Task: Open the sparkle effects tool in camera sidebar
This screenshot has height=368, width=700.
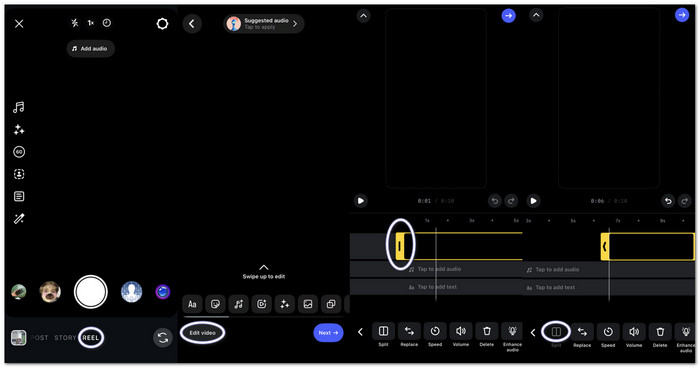Action: tap(19, 130)
